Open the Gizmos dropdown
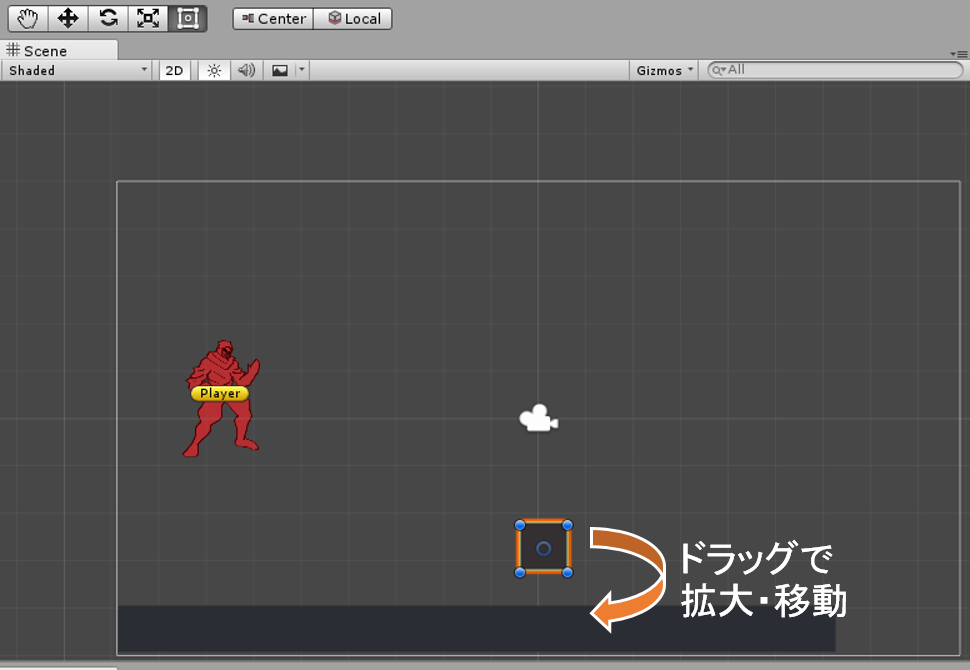The image size is (970, 670). (664, 71)
